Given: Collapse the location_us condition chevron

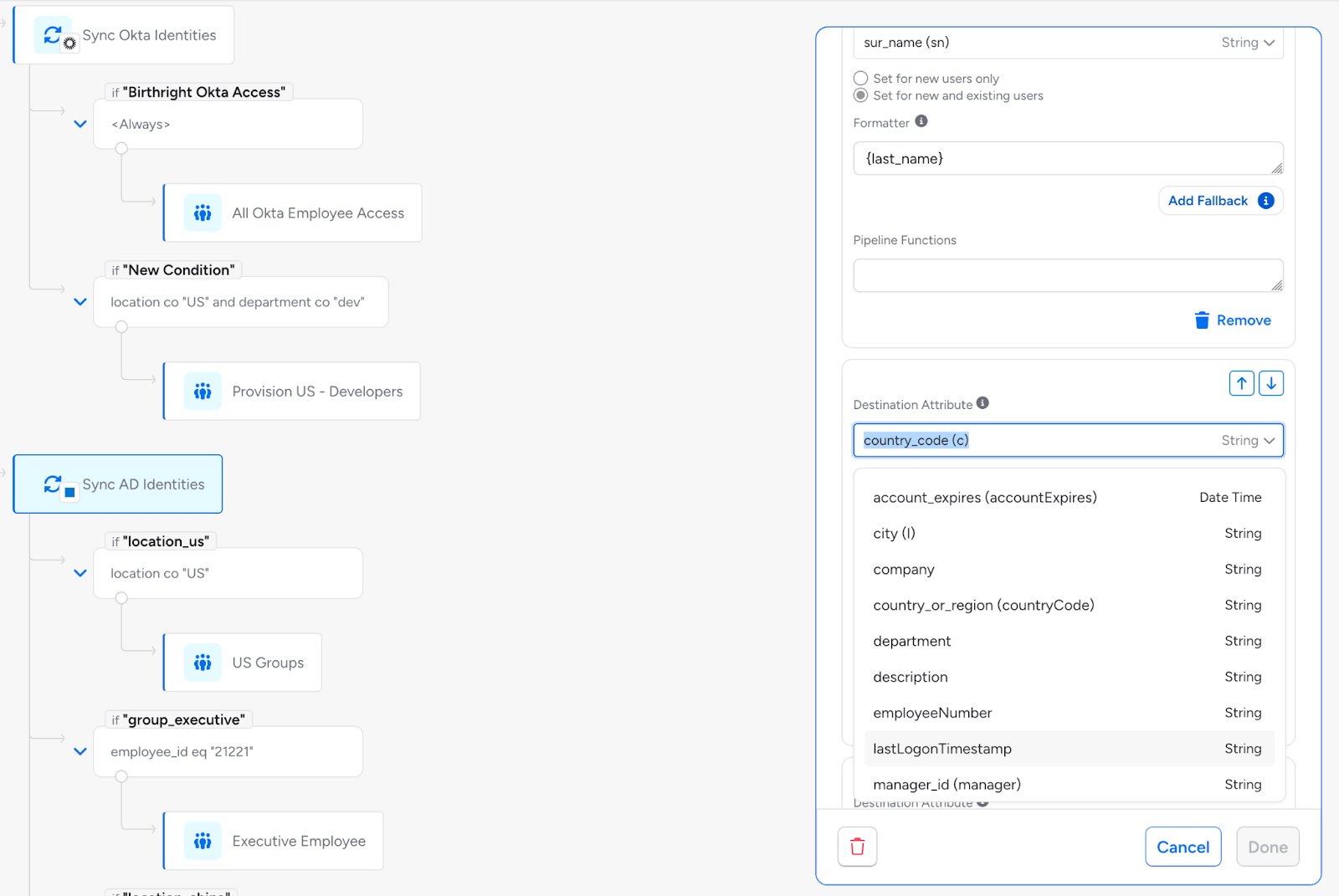Looking at the screenshot, I should point(80,573).
